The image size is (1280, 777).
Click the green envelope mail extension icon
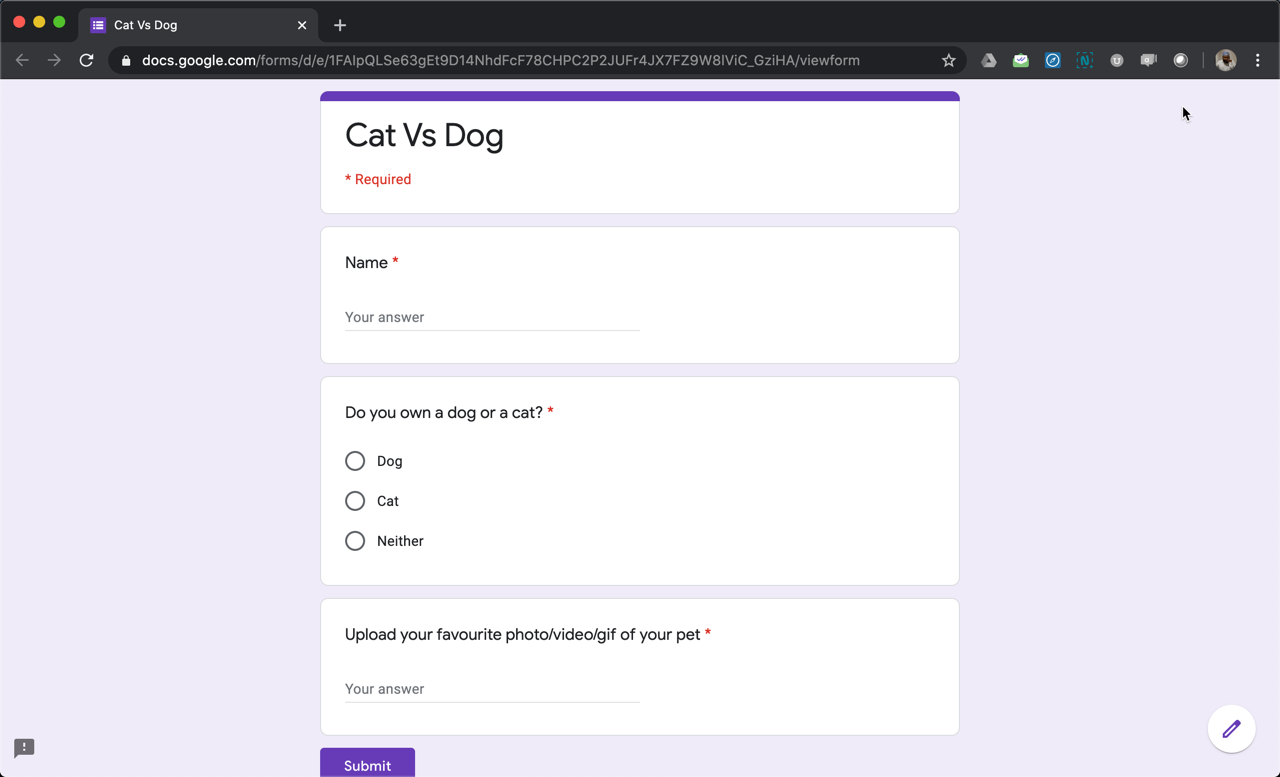[1020, 61]
